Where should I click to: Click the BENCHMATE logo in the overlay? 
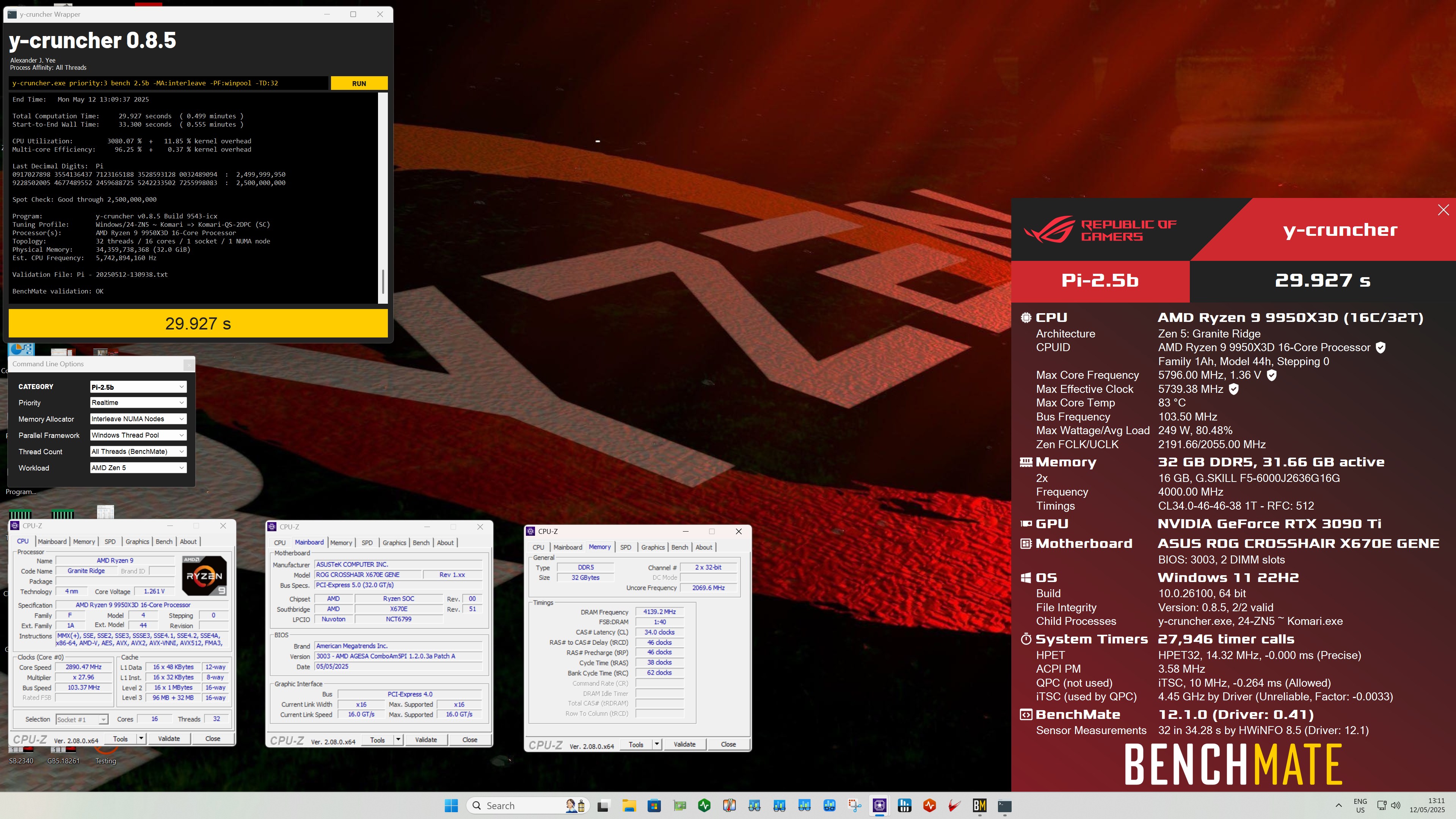[x=1233, y=764]
